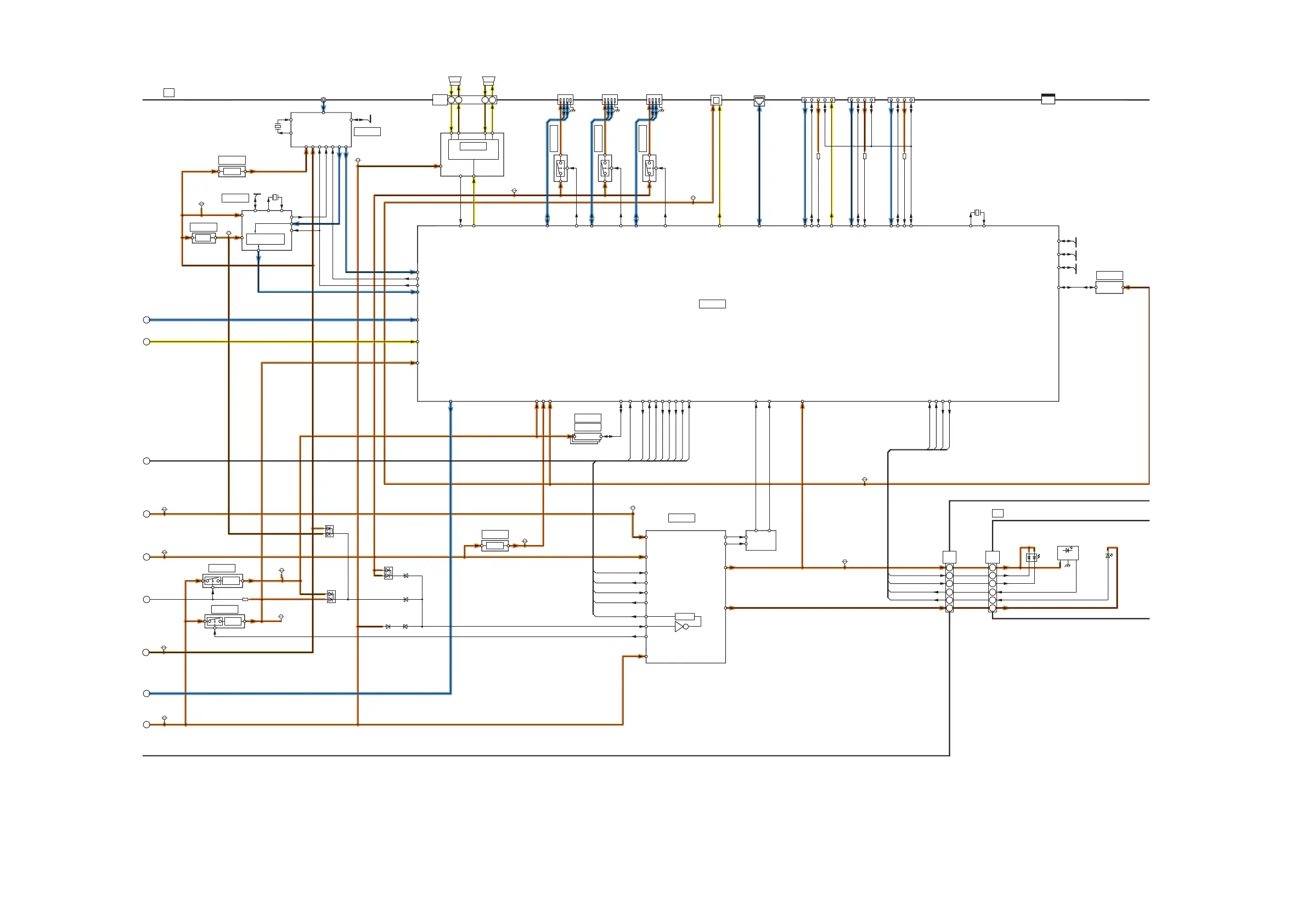The height and width of the screenshot is (924, 1307).
Task: Click the black-topped box on top line
Action: (x=1047, y=99)
